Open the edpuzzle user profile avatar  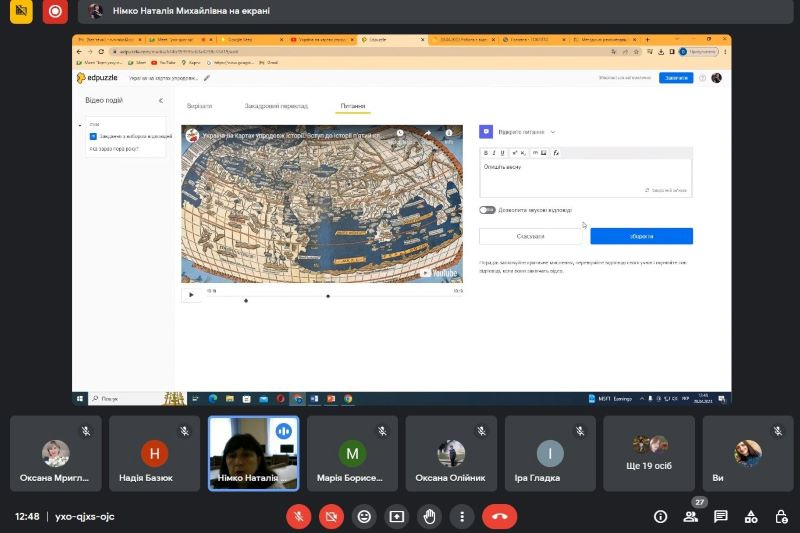tap(717, 78)
